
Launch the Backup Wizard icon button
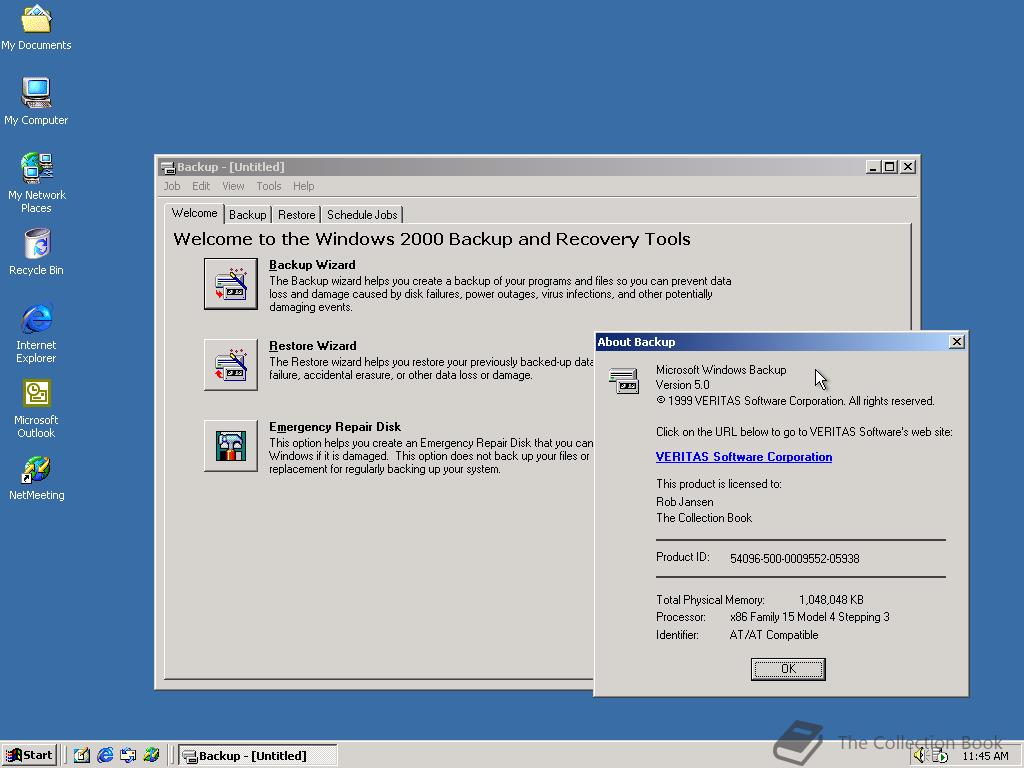(231, 283)
